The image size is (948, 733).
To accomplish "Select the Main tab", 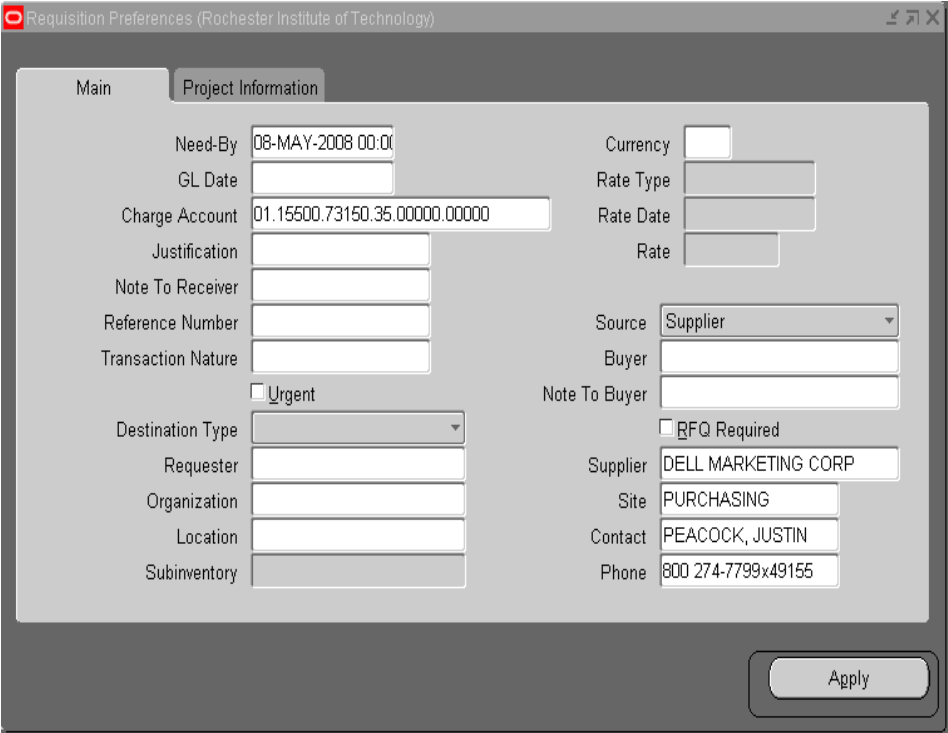I will click(x=93, y=88).
